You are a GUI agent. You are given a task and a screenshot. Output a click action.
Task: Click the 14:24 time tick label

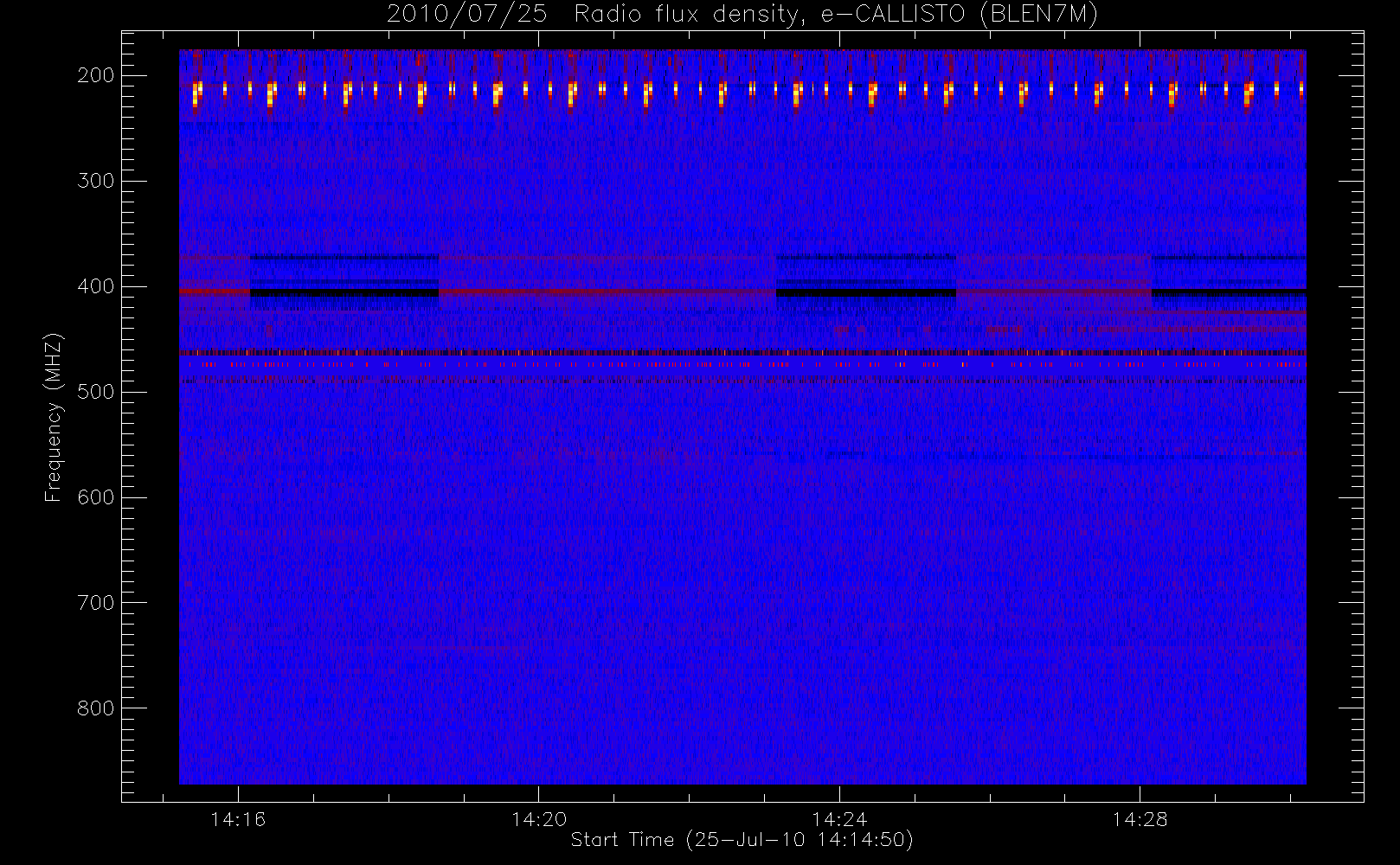click(839, 818)
